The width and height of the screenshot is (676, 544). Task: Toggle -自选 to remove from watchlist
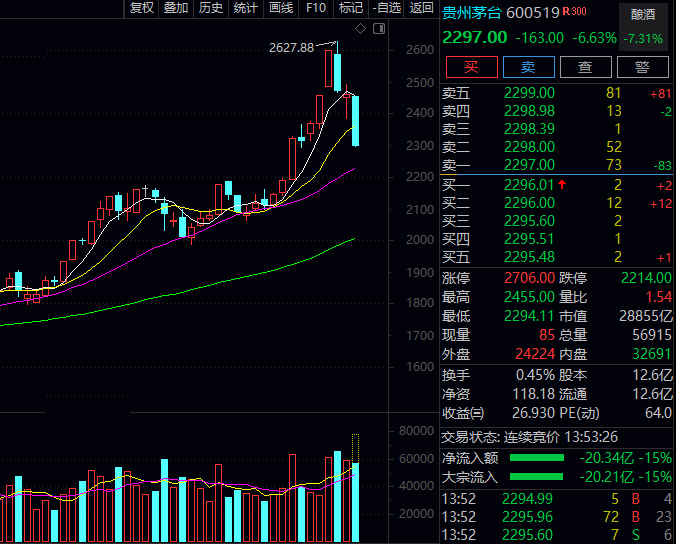pyautogui.click(x=386, y=8)
